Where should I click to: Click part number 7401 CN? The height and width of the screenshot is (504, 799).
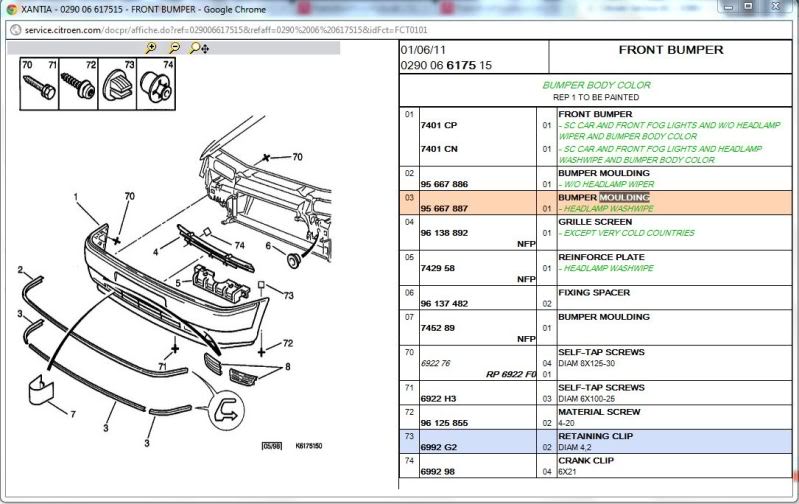(439, 149)
